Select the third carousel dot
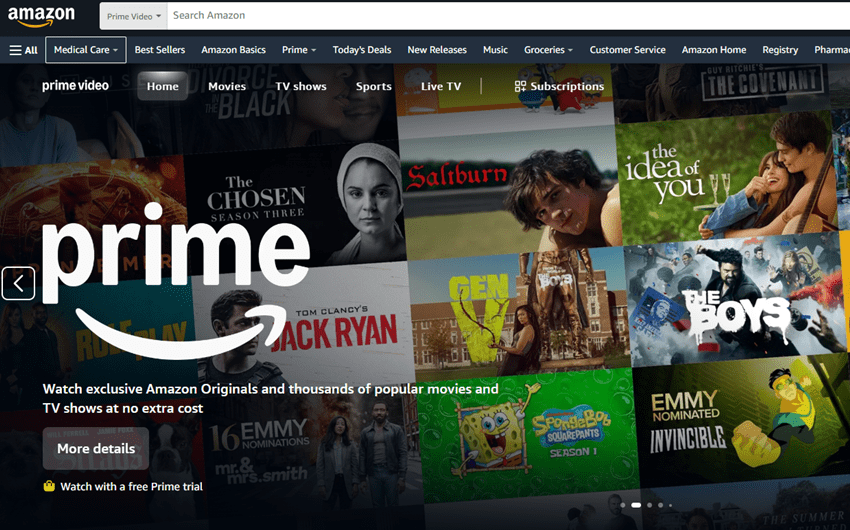 649,505
